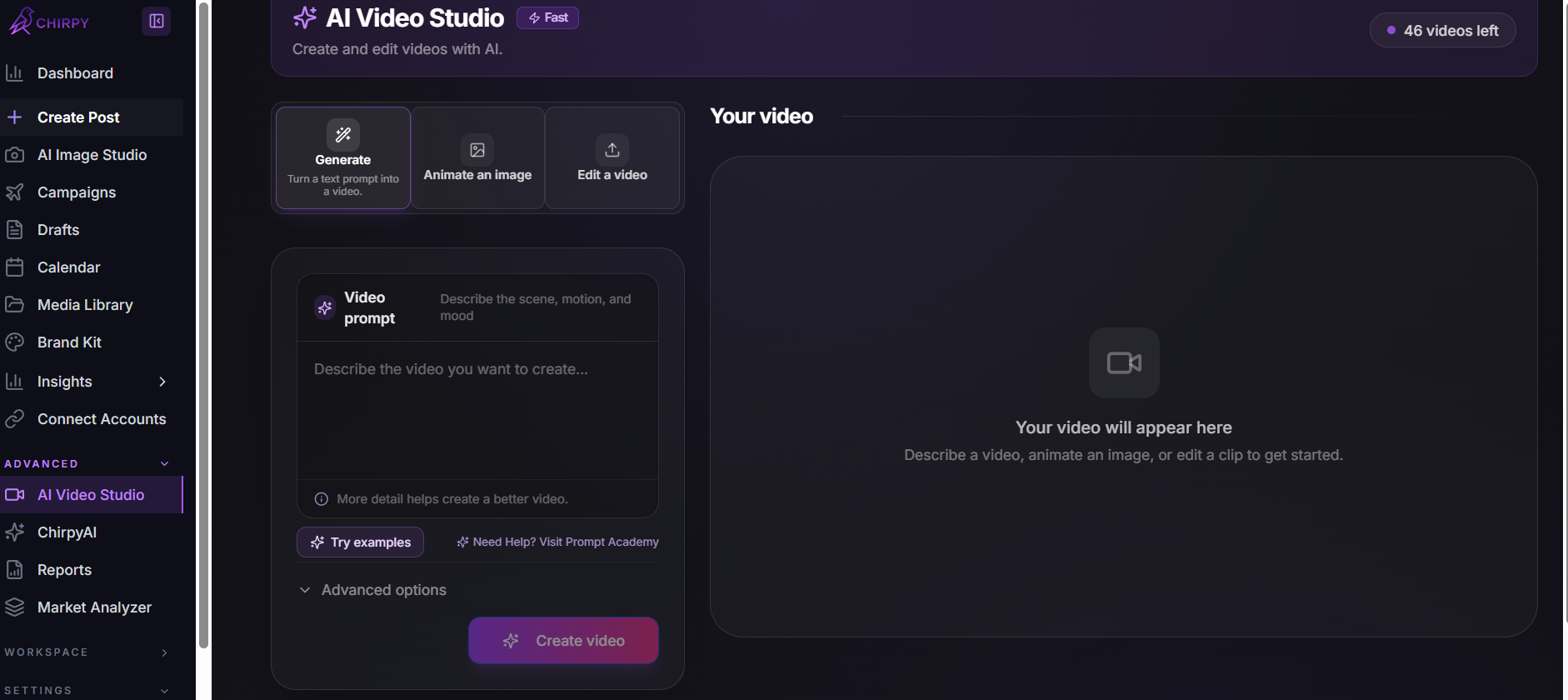
Task: Open Brand Kit
Action: 92,342
